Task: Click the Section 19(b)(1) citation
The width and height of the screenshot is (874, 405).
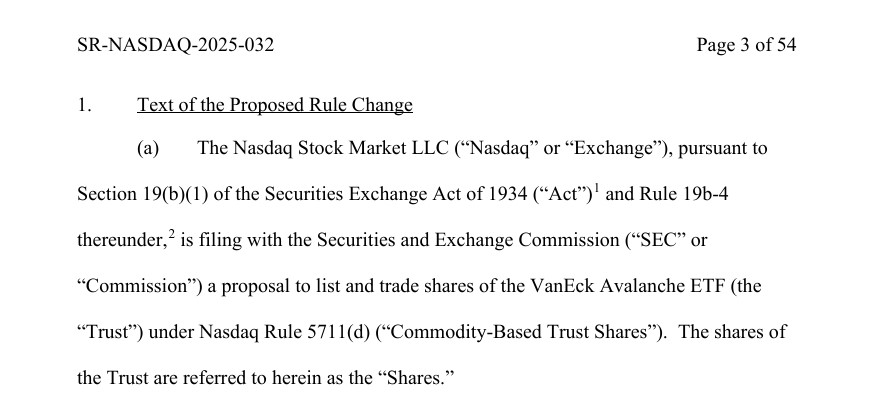Action: (x=139, y=195)
